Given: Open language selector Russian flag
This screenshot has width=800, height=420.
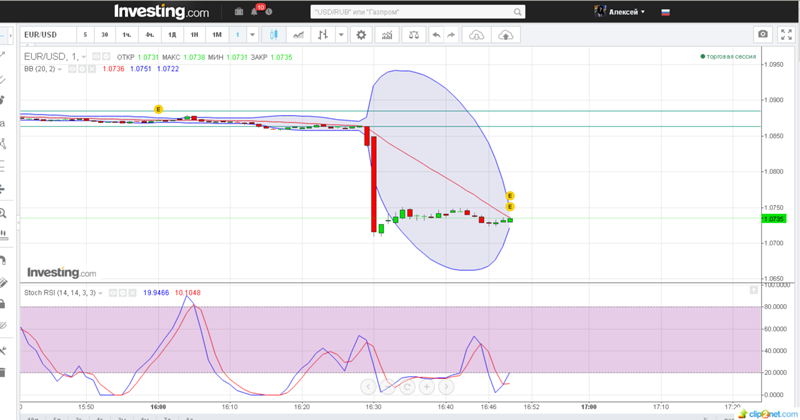Looking at the screenshot, I should tap(665, 12).
